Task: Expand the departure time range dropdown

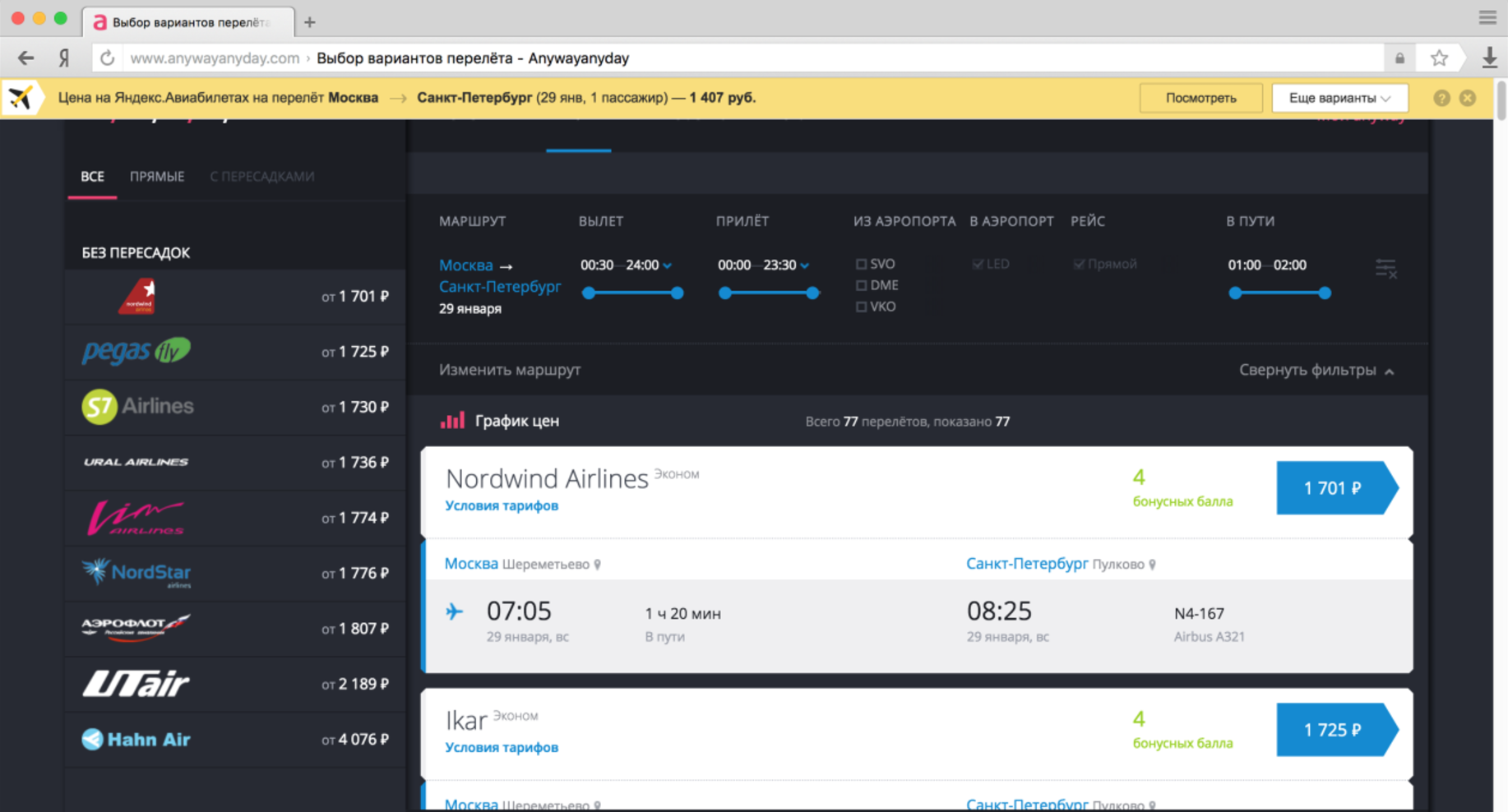Action: pos(668,265)
